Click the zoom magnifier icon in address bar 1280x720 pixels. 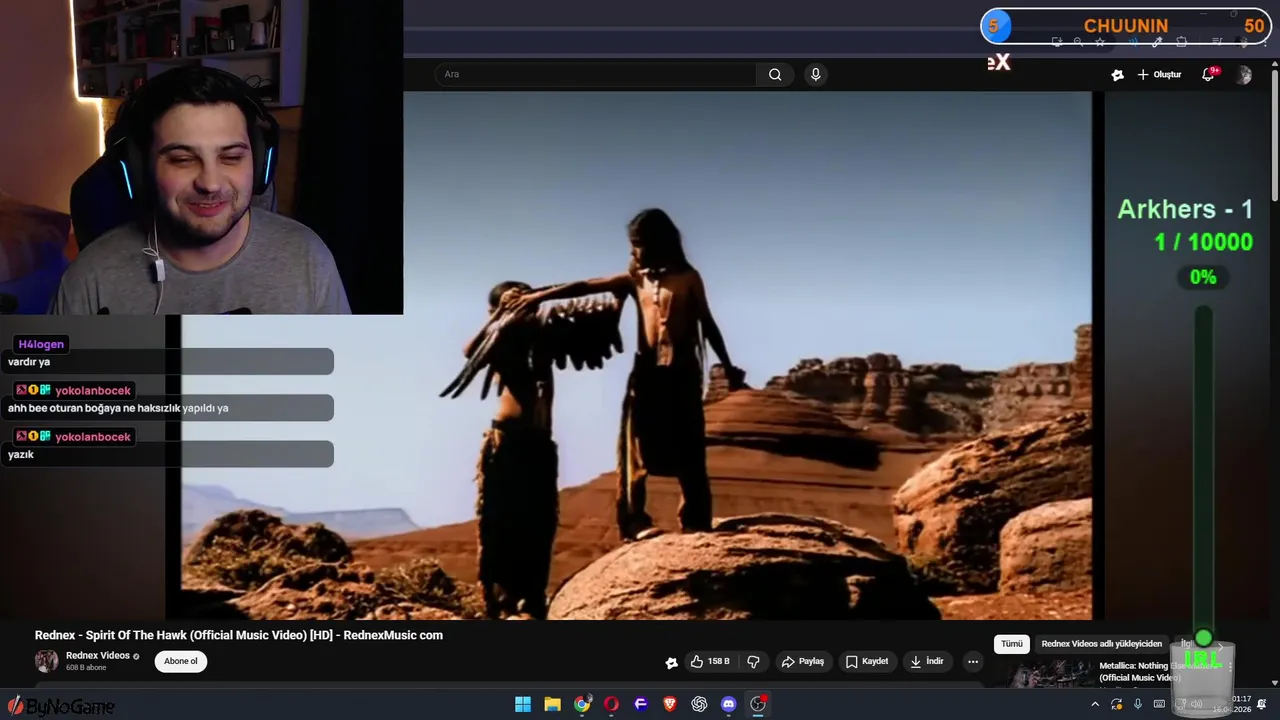[x=1078, y=42]
